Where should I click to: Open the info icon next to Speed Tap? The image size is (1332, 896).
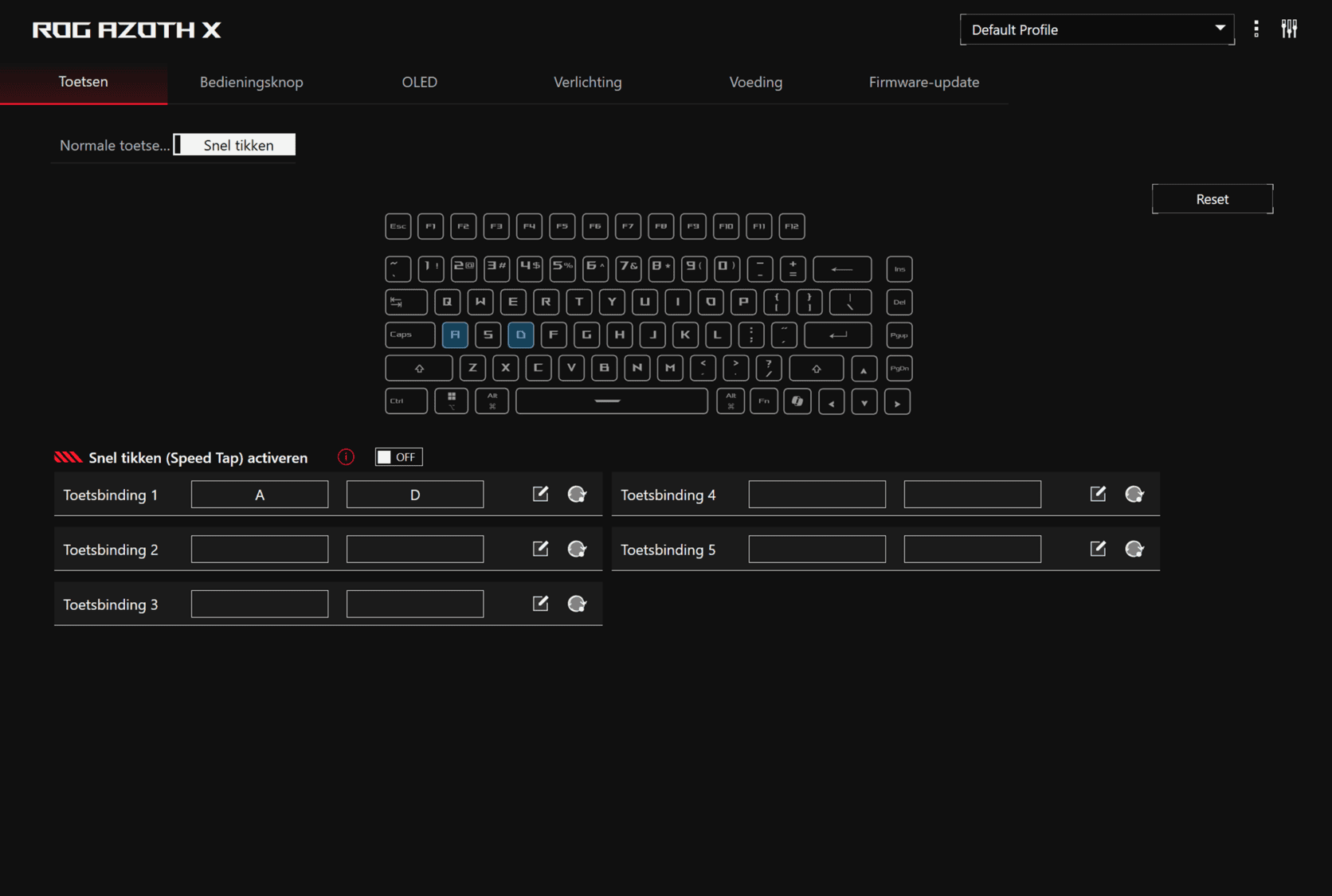pos(346,457)
